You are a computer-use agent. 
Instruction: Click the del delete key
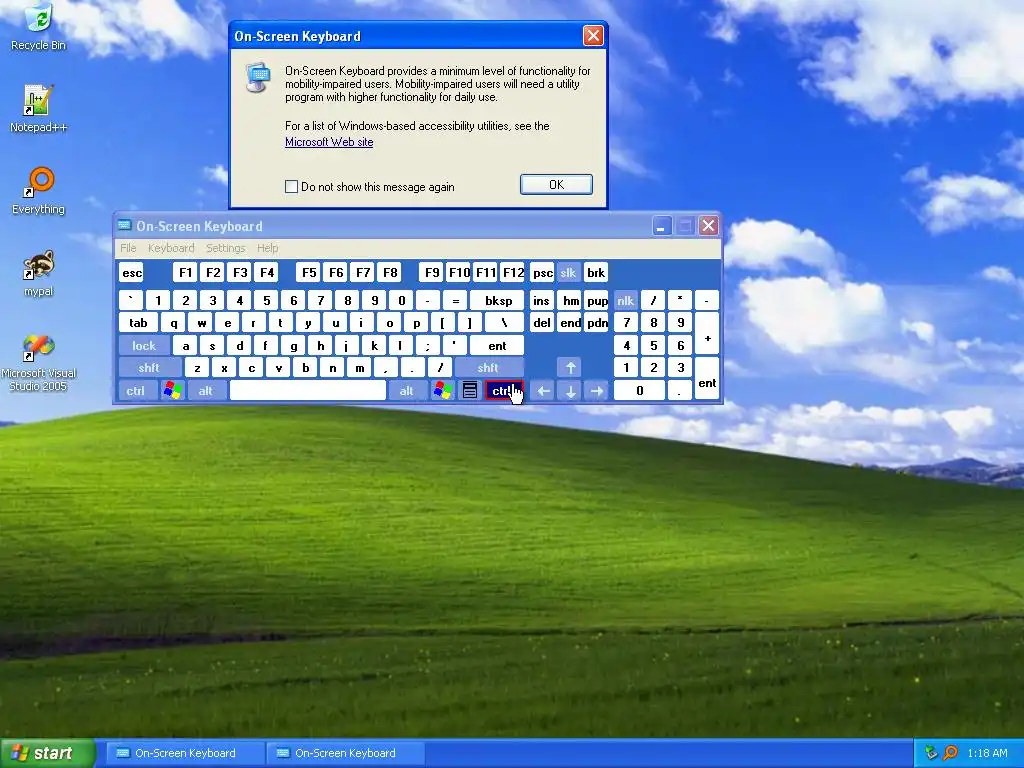click(541, 323)
